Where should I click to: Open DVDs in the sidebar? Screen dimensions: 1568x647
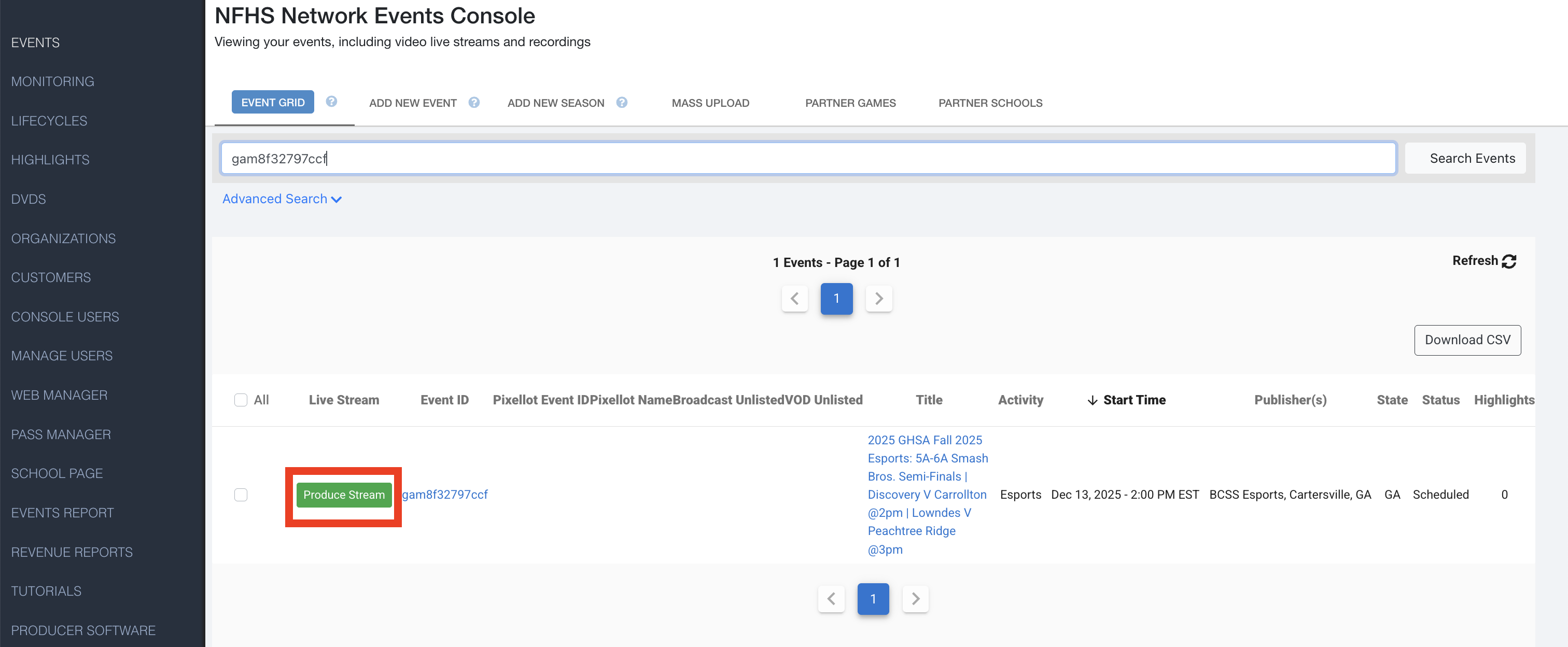point(29,199)
